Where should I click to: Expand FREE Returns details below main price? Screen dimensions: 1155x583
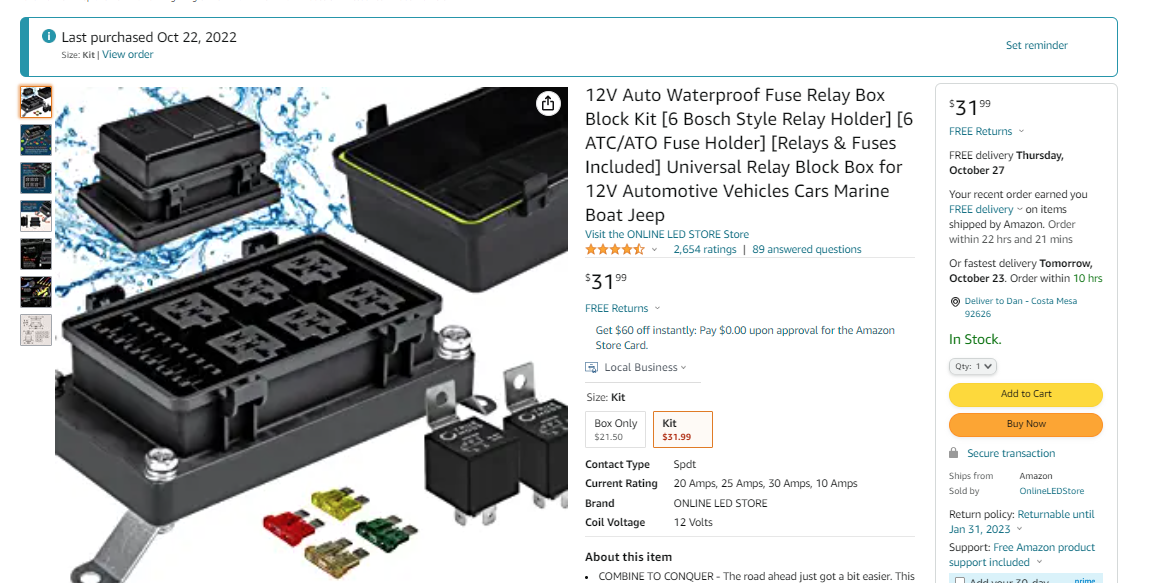[622, 308]
